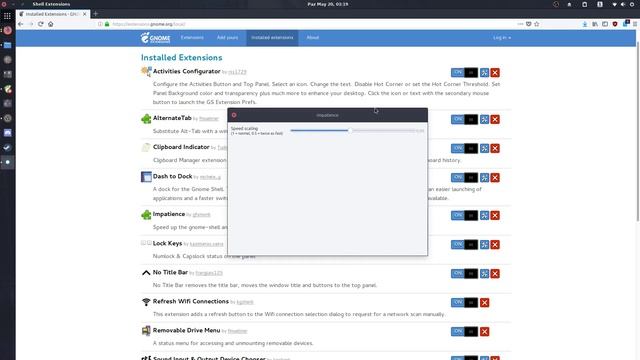
Task: Remove the Removable Drive Menu extension
Action: (x=484, y=331)
